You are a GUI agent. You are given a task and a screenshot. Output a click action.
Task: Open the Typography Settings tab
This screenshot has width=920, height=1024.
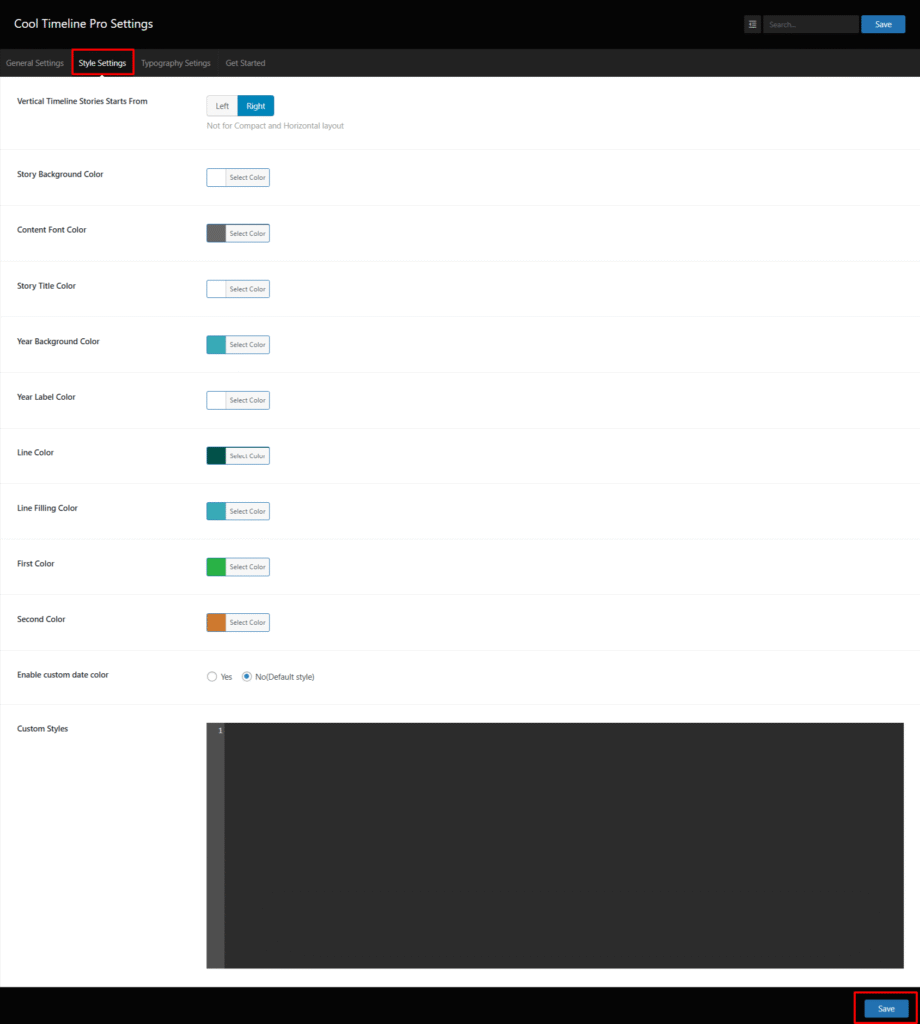(x=176, y=62)
